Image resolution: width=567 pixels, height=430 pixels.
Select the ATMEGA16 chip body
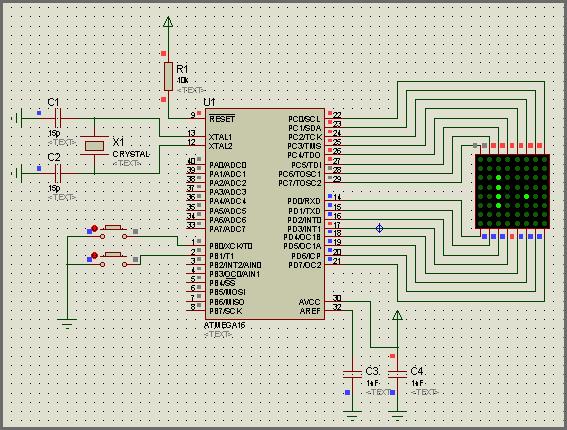point(265,214)
